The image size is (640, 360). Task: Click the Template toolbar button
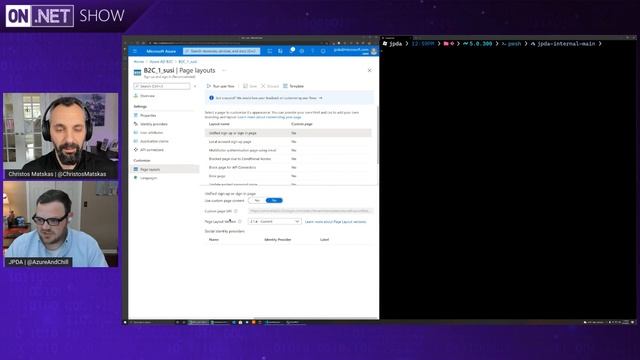click(293, 86)
